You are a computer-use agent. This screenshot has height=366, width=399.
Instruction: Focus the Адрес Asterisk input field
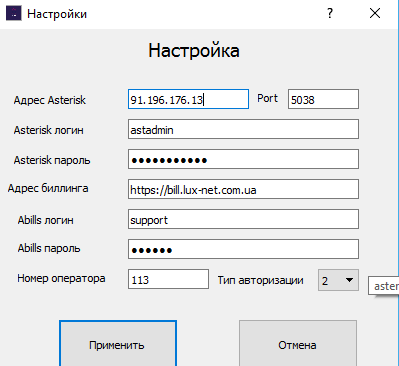point(188,99)
